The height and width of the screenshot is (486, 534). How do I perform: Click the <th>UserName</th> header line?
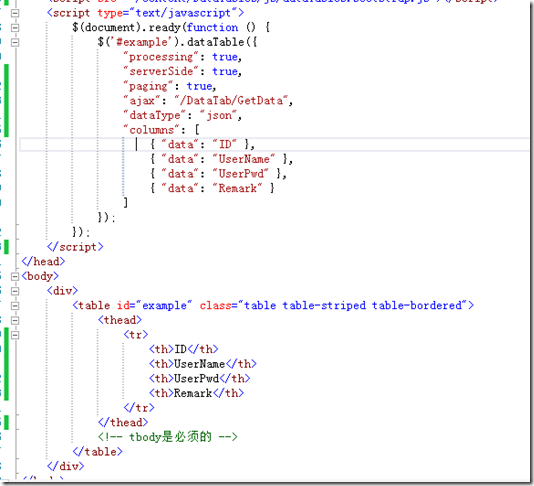point(203,364)
